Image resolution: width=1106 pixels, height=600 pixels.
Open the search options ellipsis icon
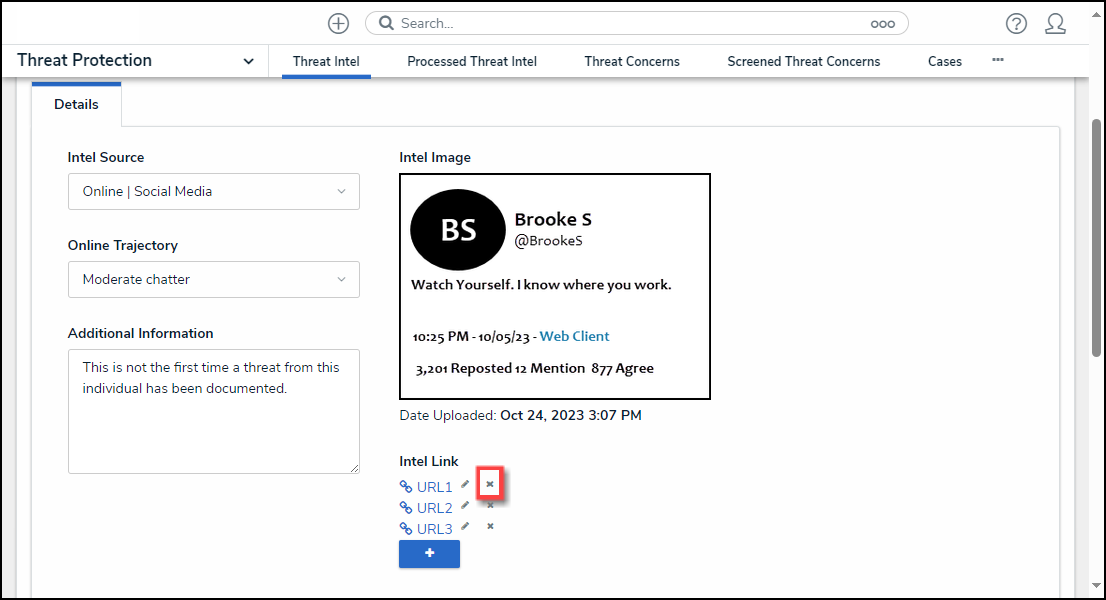tap(882, 24)
